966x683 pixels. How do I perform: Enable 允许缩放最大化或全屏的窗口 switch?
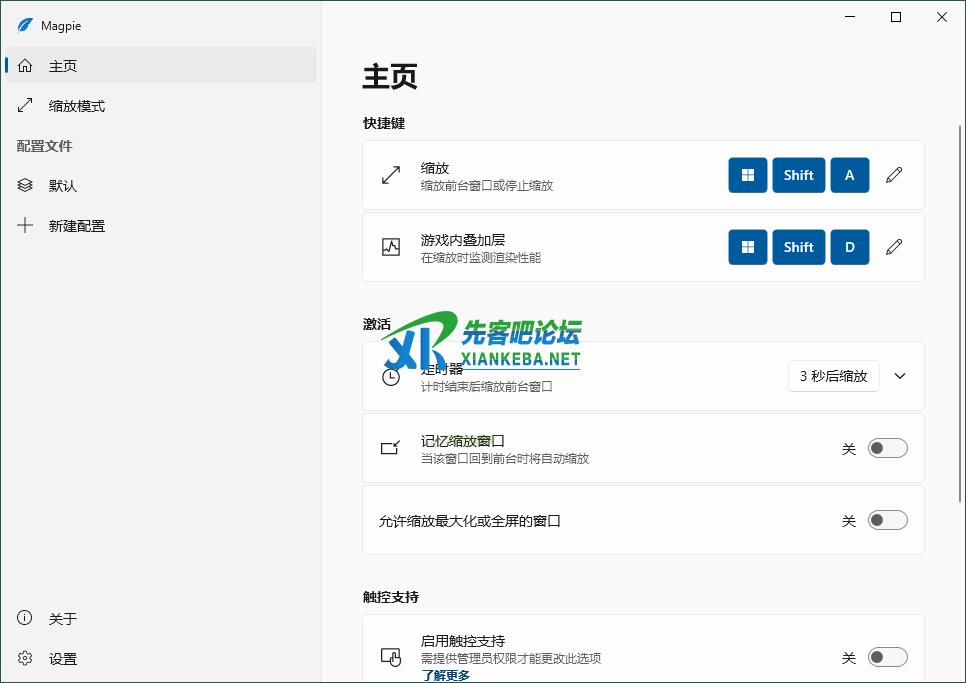887,520
